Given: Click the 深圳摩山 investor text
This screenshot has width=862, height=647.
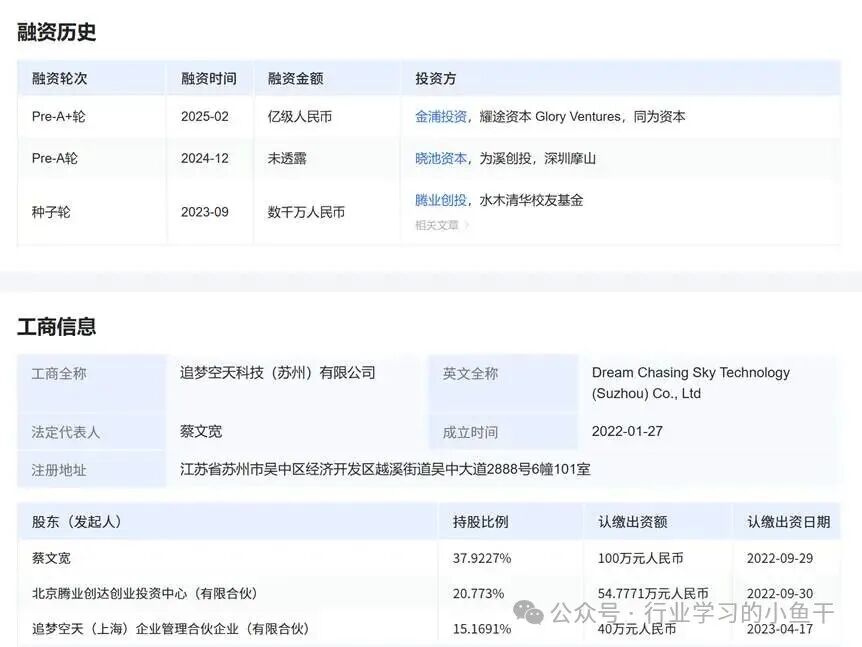Looking at the screenshot, I should point(570,158).
